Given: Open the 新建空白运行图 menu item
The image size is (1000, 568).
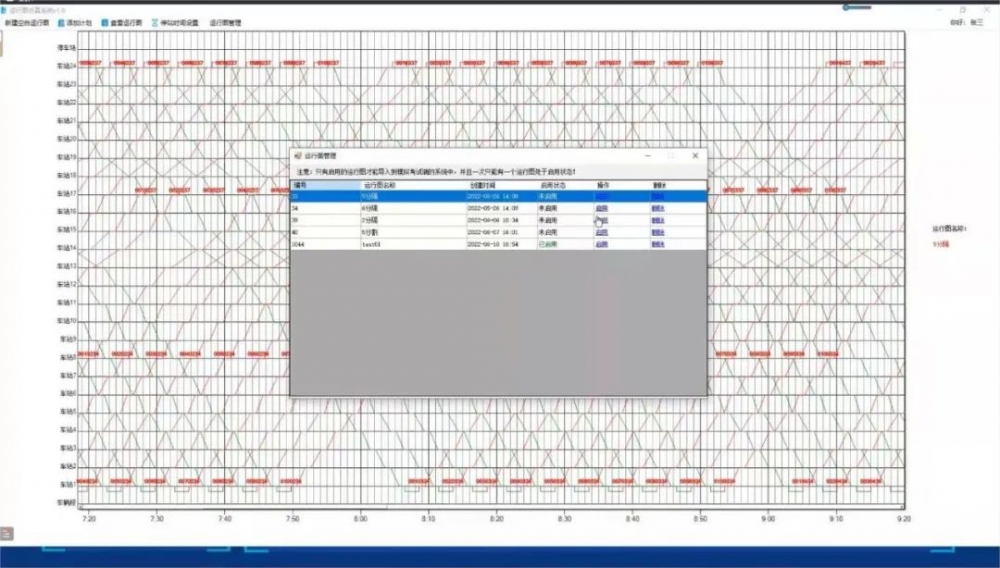Looking at the screenshot, I should [x=27, y=22].
